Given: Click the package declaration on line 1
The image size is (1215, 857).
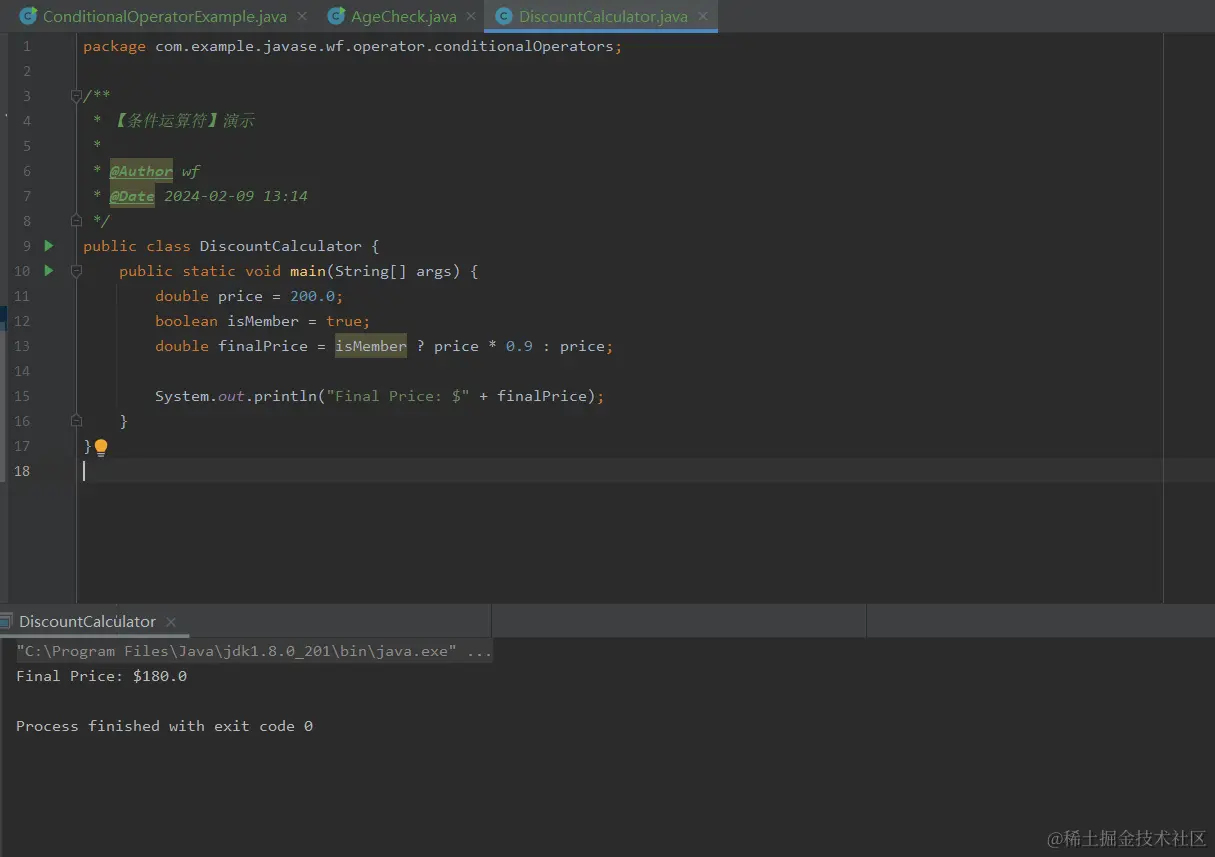Looking at the screenshot, I should point(352,46).
